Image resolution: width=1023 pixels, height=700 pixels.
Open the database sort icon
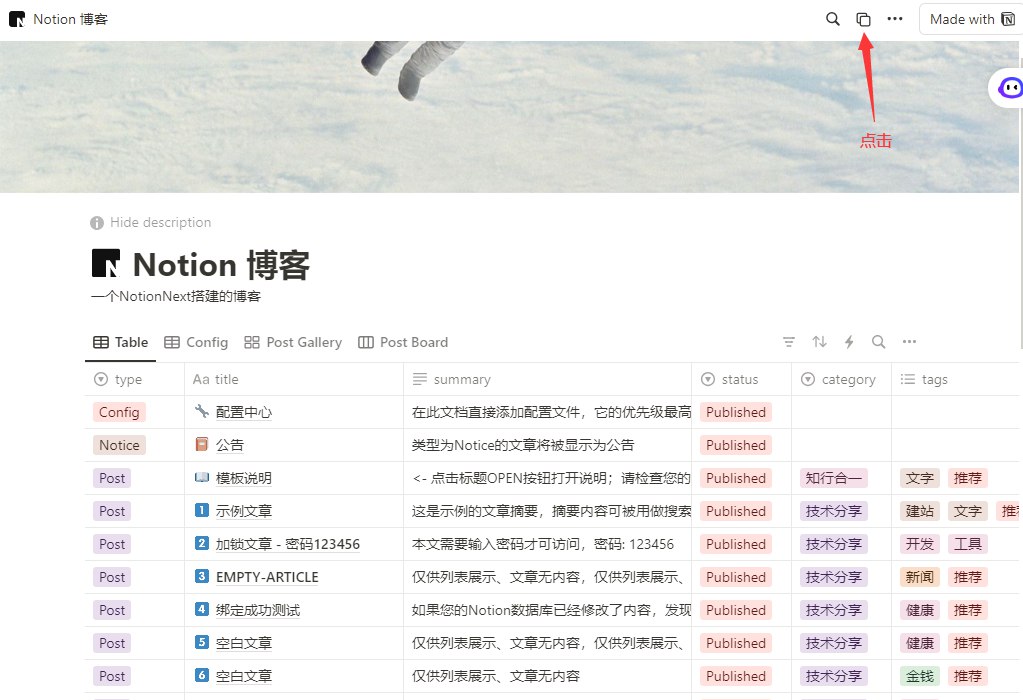click(819, 342)
